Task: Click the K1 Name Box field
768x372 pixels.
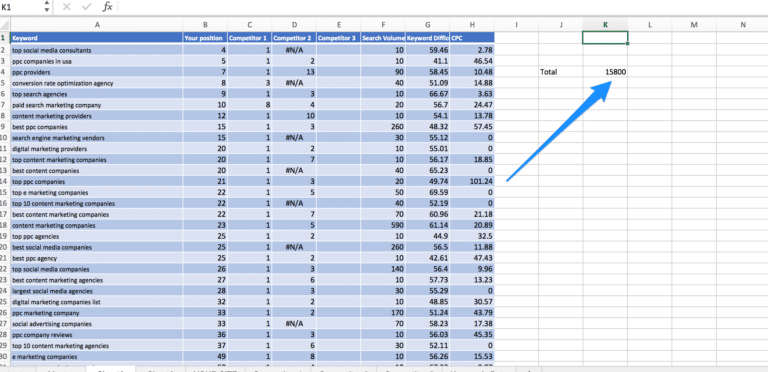Action: [22, 7]
